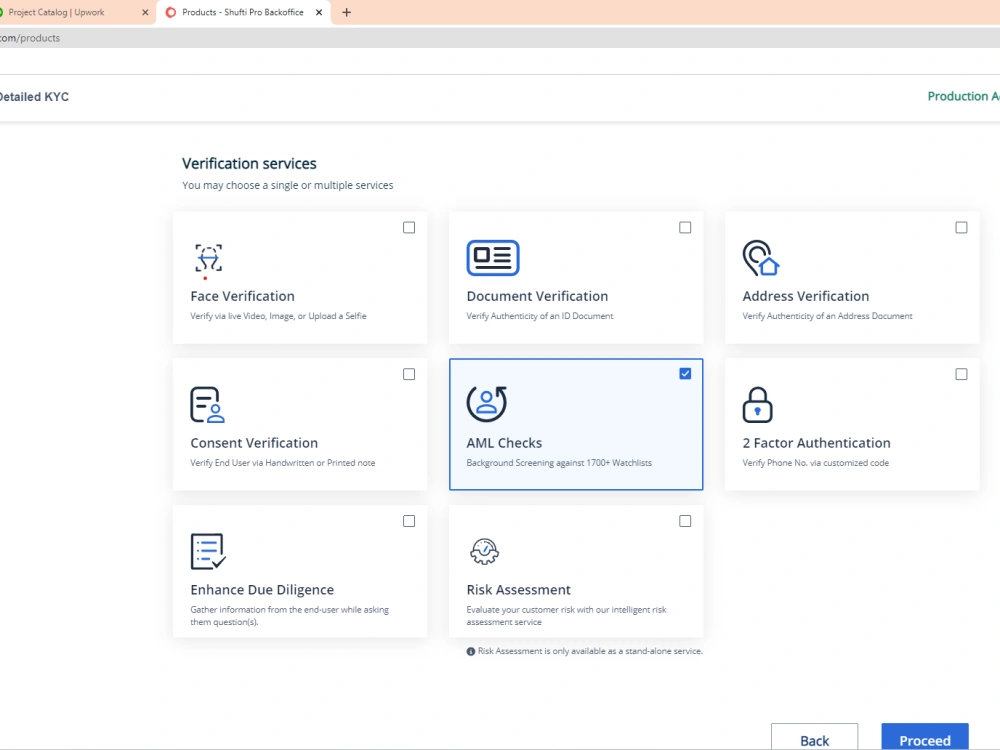Click the Consent Verification person icon

[x=207, y=404]
